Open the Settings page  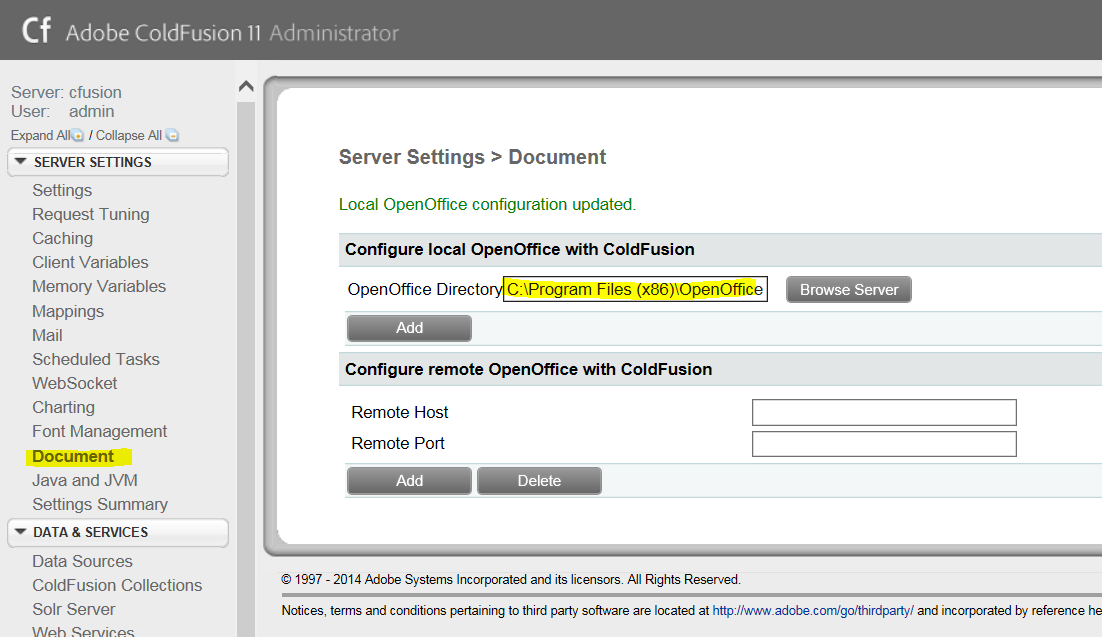(62, 191)
